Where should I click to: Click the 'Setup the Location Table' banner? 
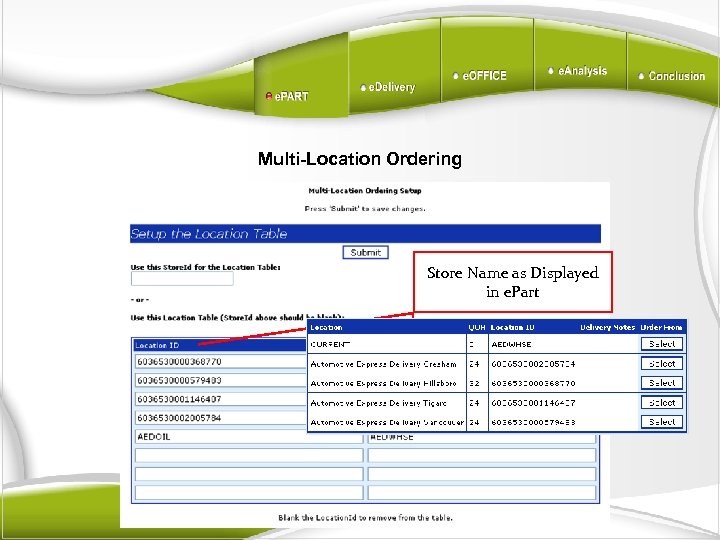366,234
